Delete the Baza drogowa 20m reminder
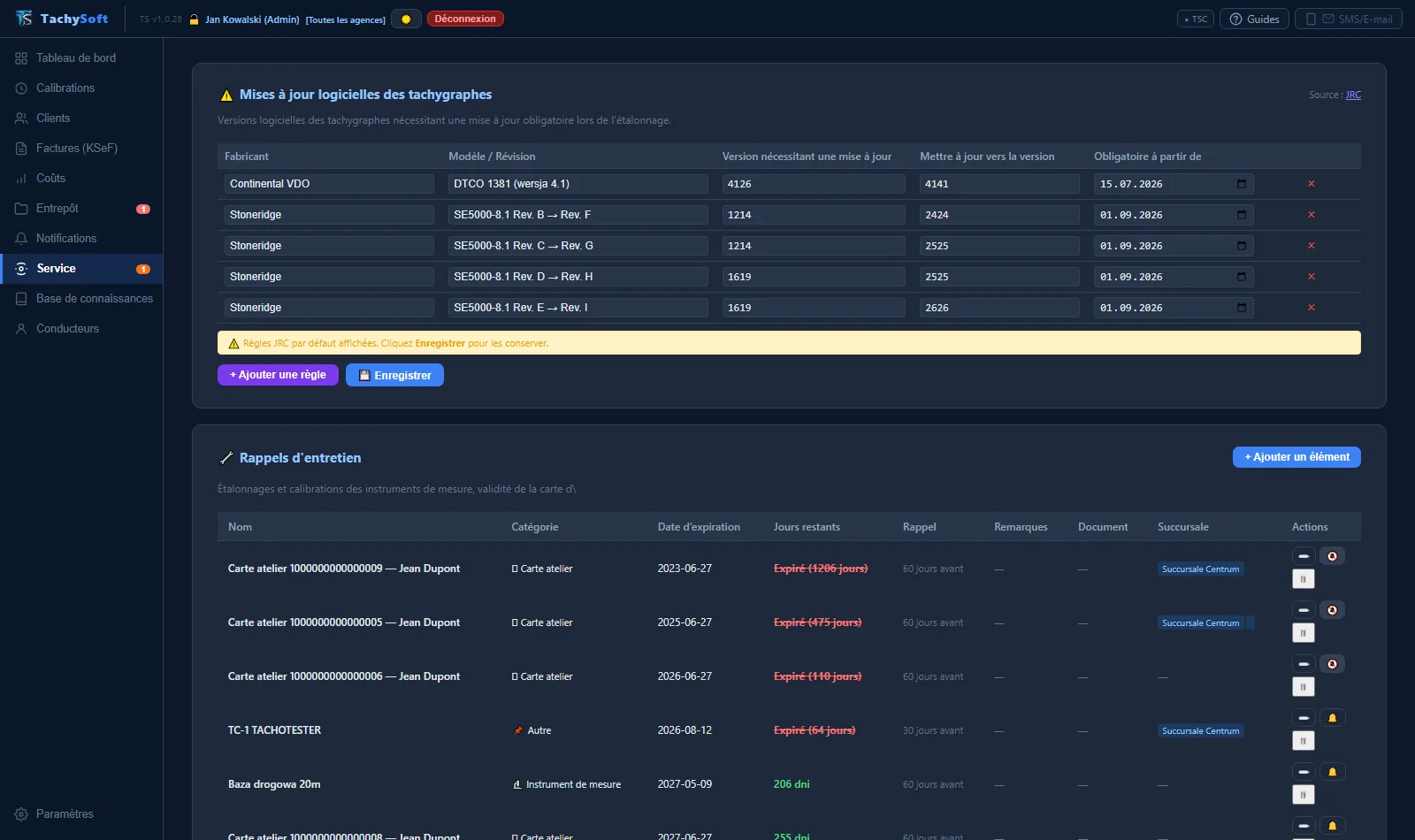1415x840 pixels. point(1304,795)
